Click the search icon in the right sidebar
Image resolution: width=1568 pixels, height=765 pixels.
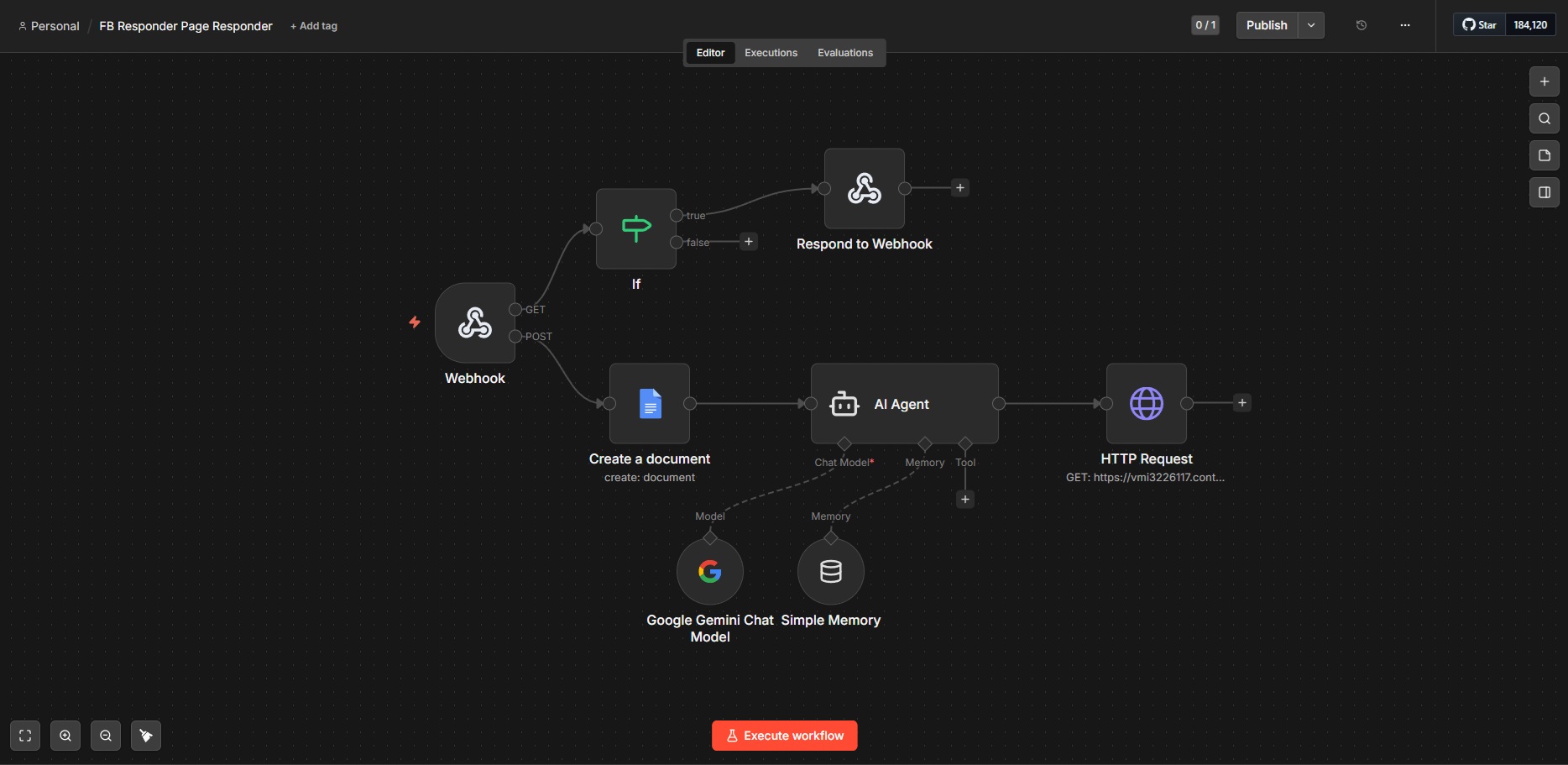[x=1544, y=118]
